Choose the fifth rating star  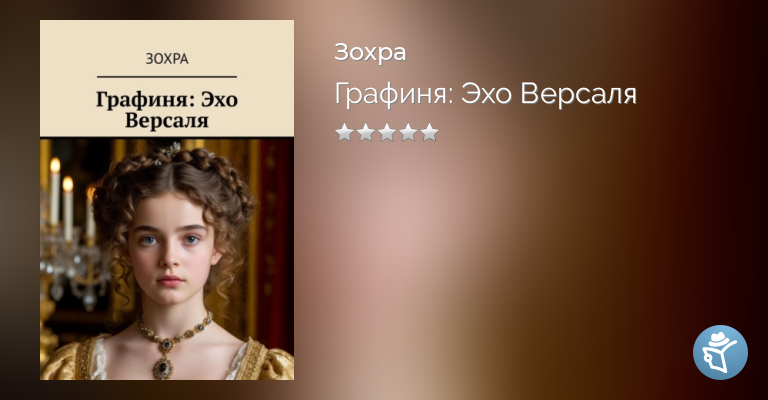[x=430, y=132]
